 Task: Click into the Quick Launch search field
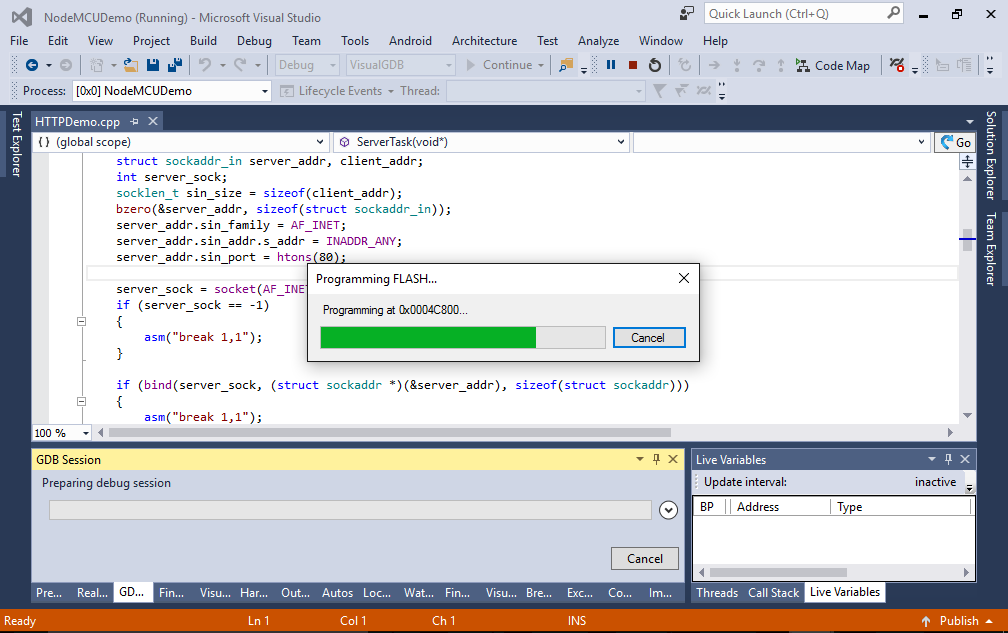796,13
